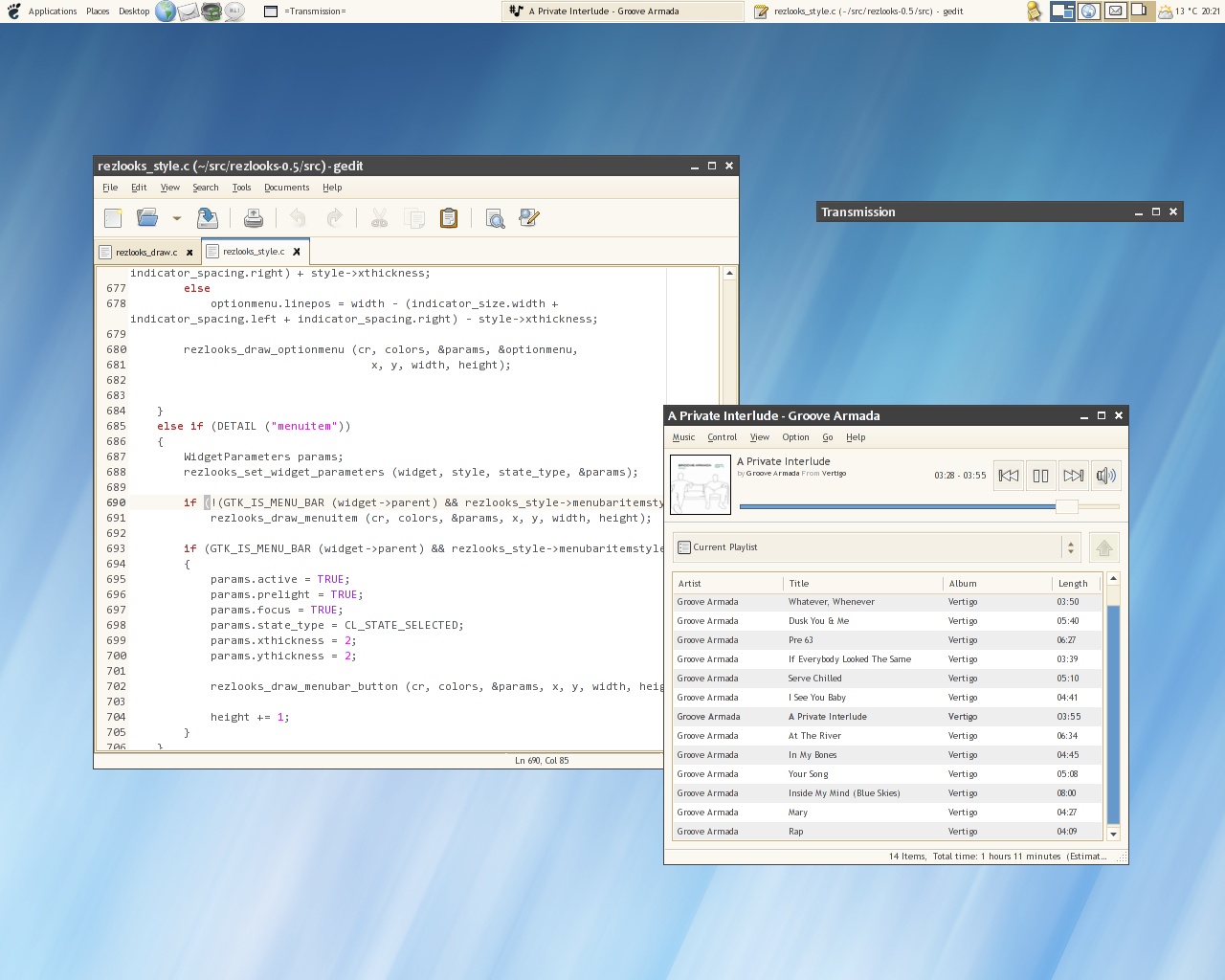Open gedit View menu
This screenshot has width=1225, height=980.
pyautogui.click(x=170, y=188)
